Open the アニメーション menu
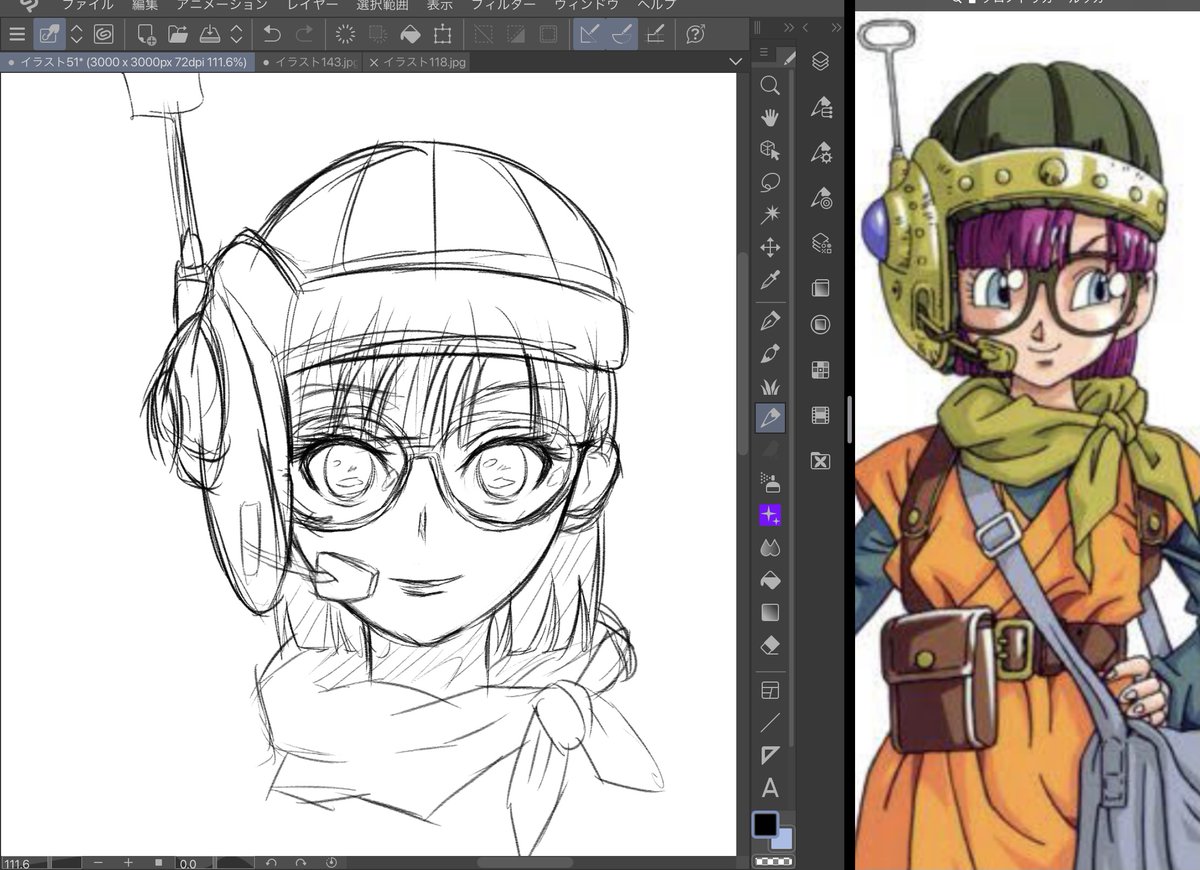 coord(222,5)
